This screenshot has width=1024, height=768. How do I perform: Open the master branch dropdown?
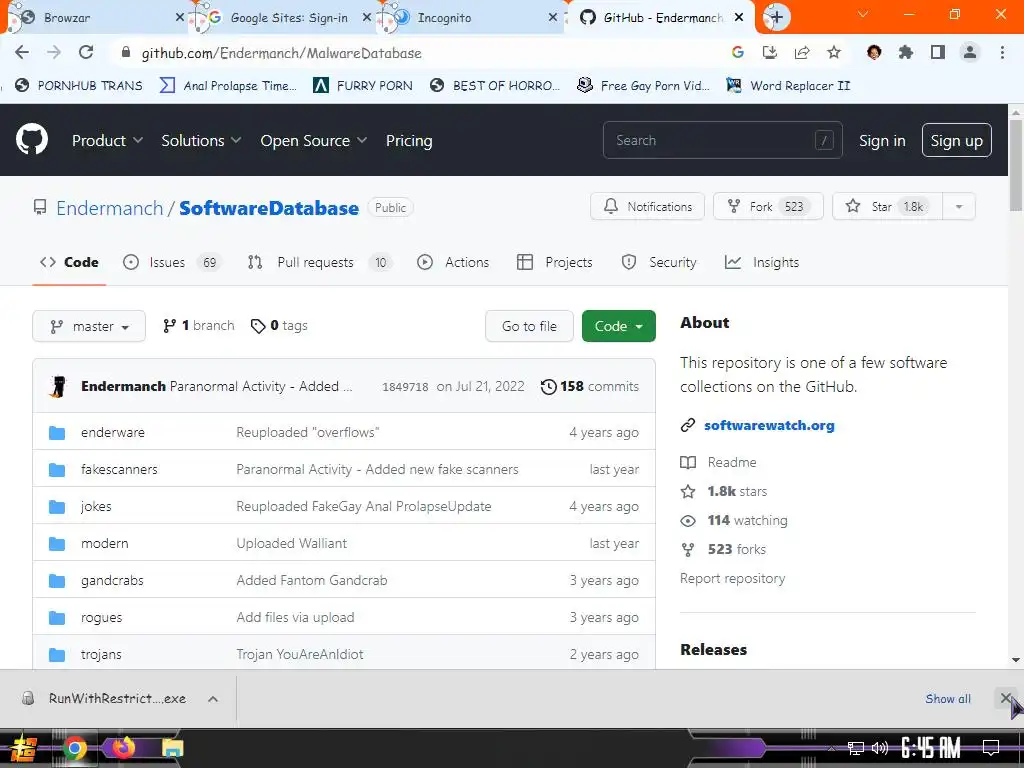89,326
